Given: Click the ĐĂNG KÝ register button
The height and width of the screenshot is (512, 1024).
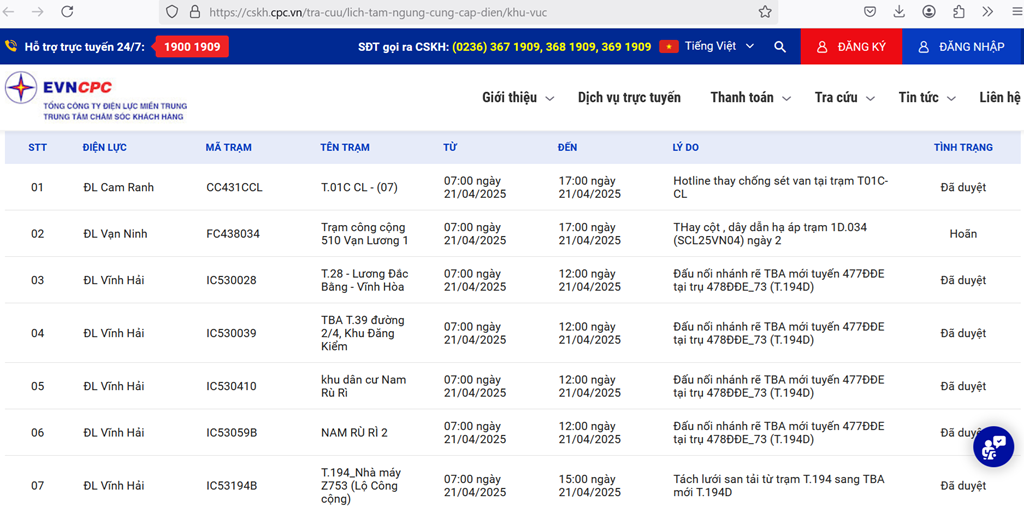Looking at the screenshot, I should [x=851, y=47].
